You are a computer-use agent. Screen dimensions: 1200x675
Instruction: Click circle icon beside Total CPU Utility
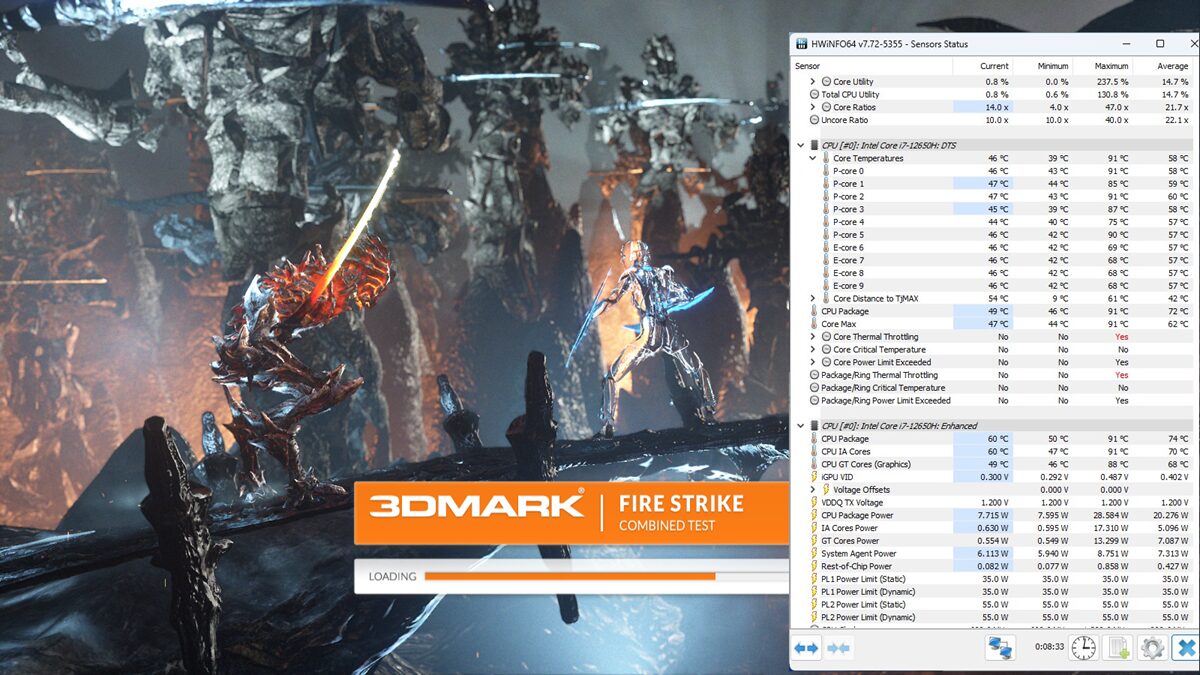[814, 95]
